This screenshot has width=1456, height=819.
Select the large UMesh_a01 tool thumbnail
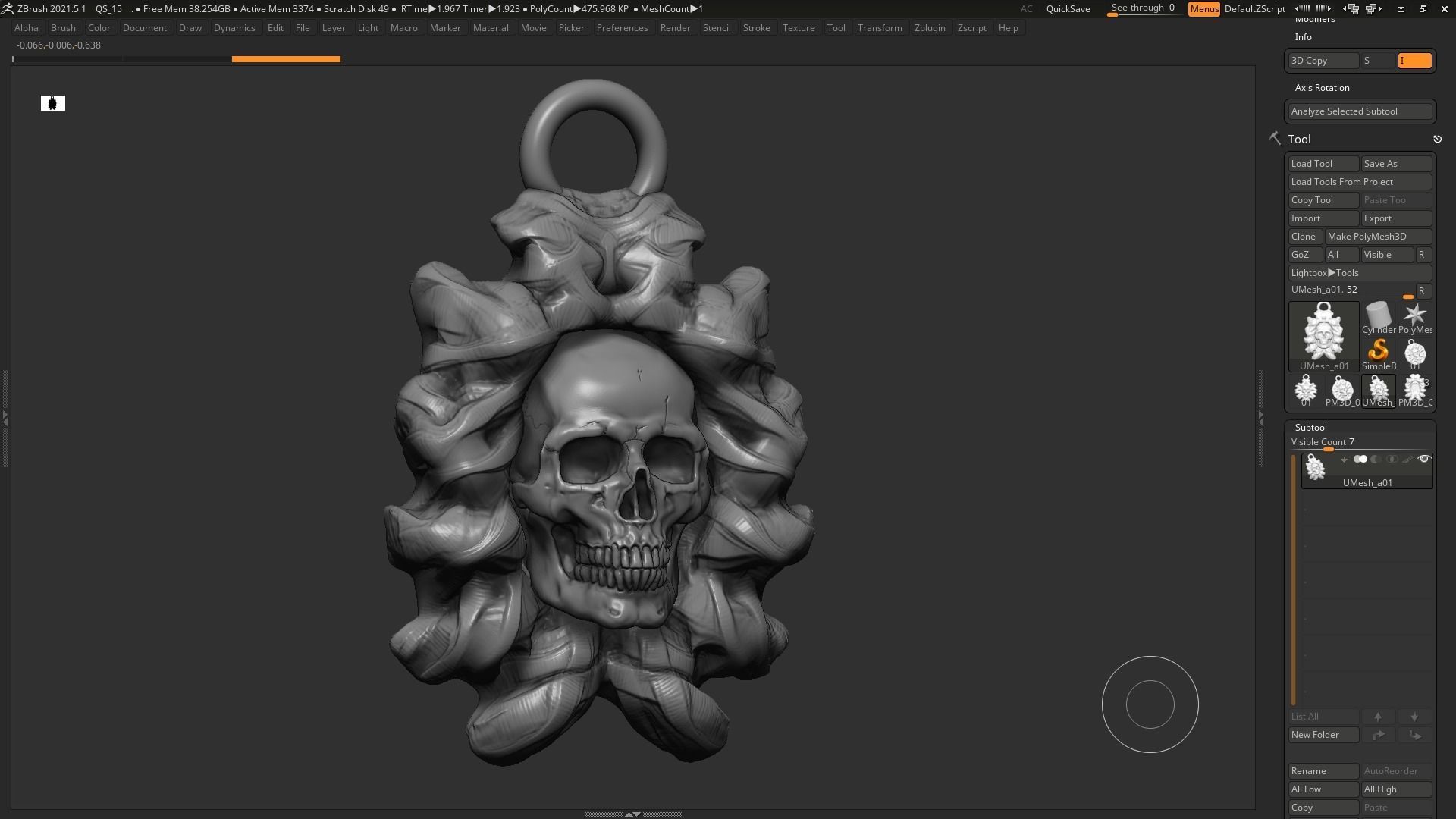pyautogui.click(x=1324, y=336)
